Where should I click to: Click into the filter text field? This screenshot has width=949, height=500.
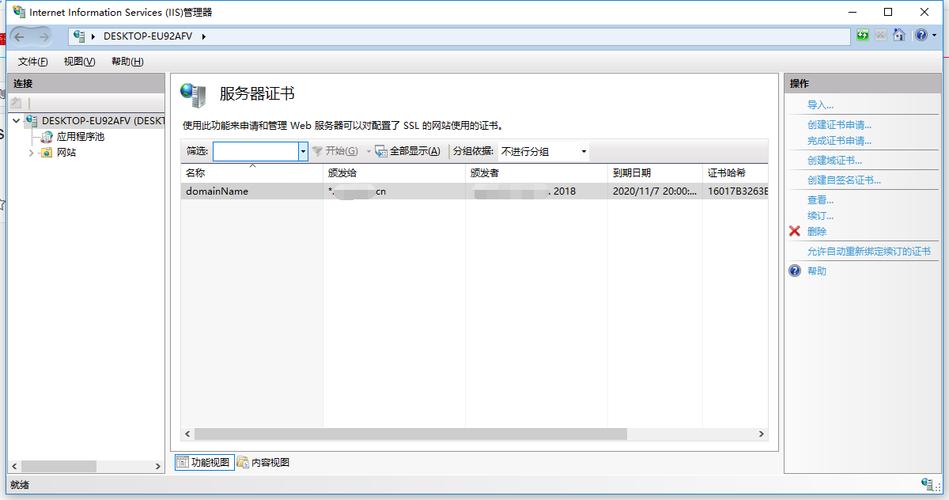(255, 151)
